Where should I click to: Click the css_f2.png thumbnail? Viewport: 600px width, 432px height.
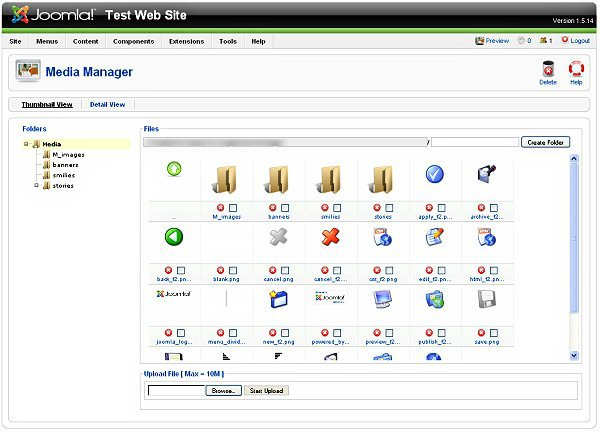pos(383,237)
